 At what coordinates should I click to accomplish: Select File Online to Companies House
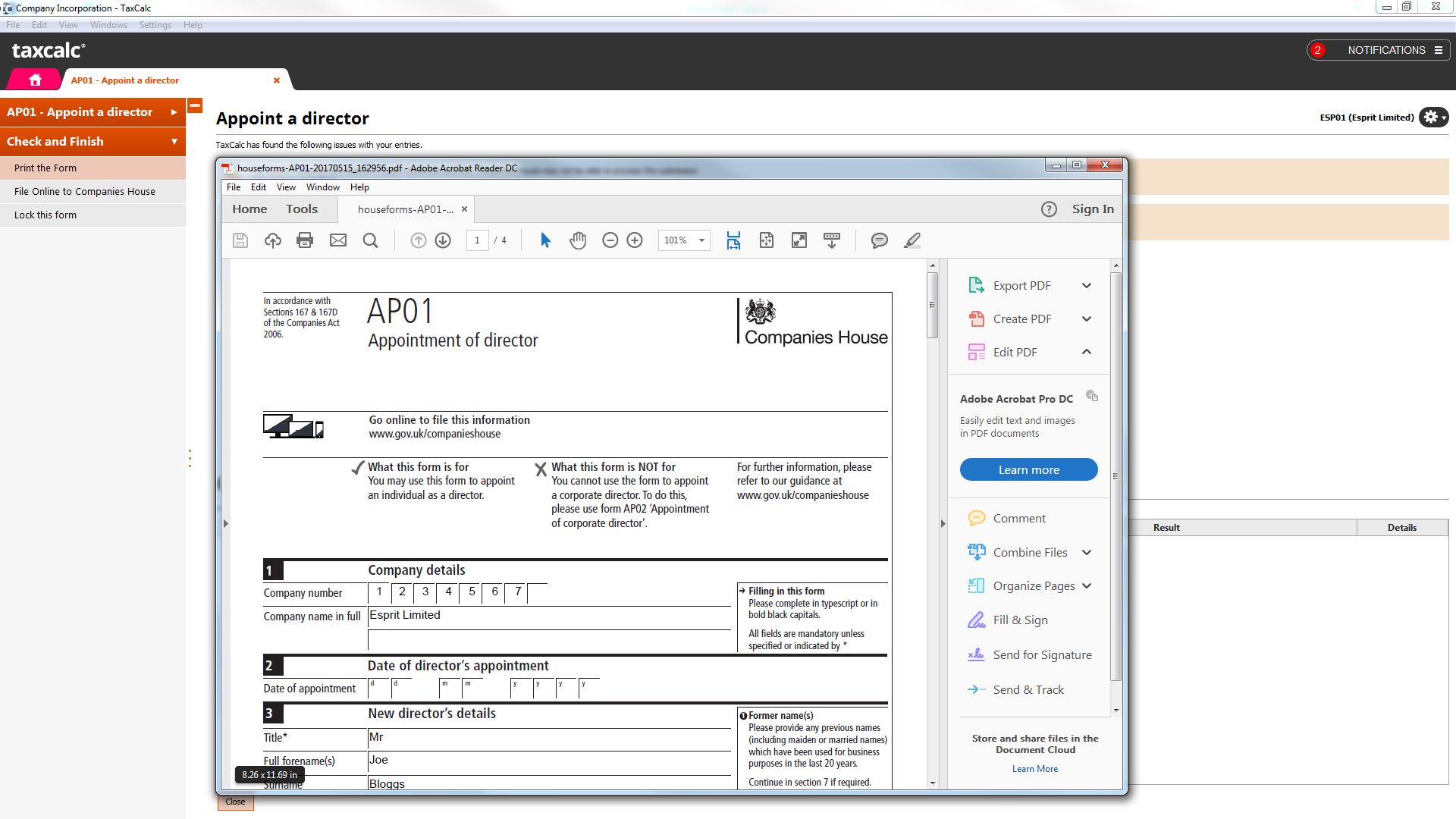[85, 192]
